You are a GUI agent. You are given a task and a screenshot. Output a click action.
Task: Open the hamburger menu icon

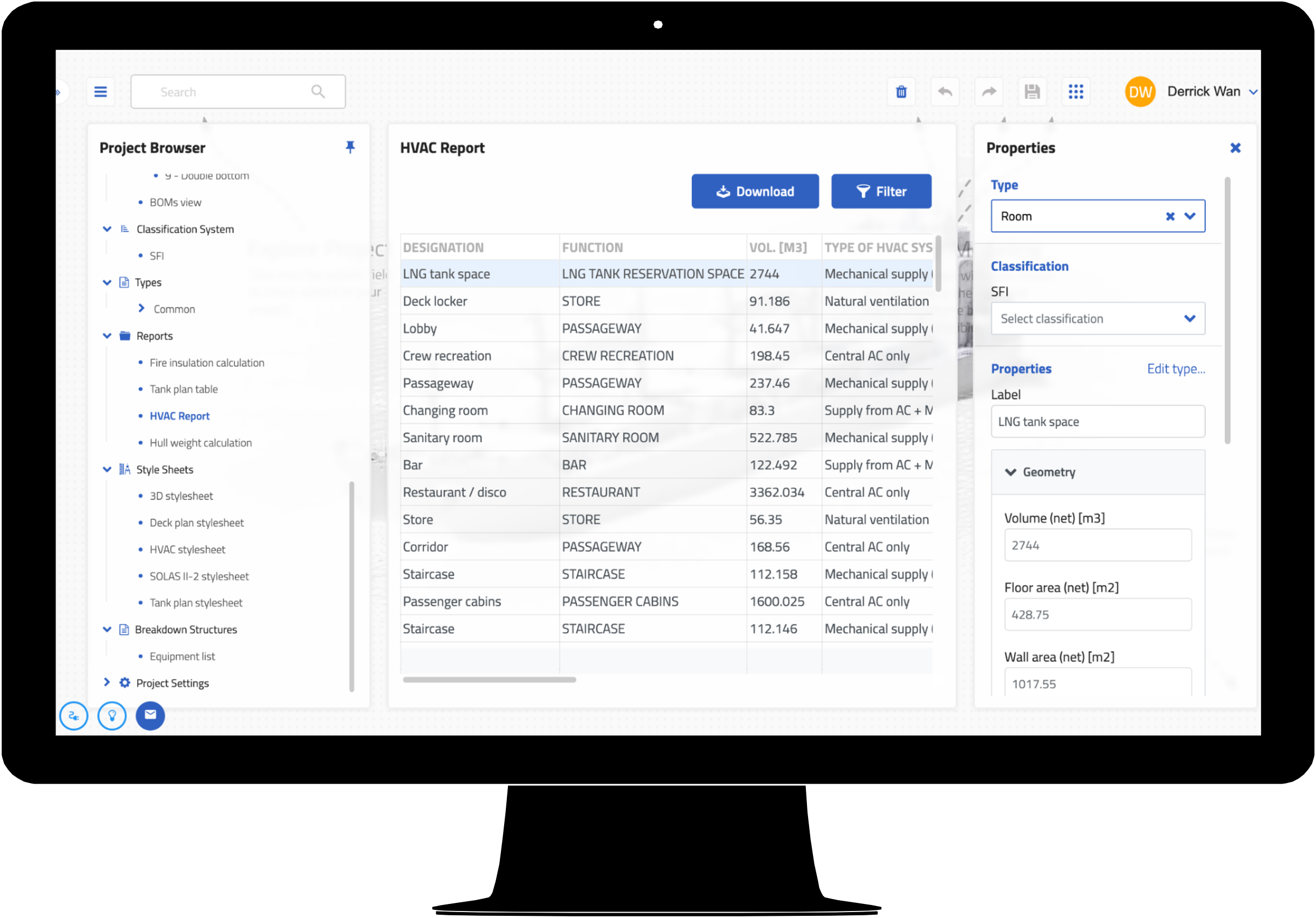coord(100,92)
